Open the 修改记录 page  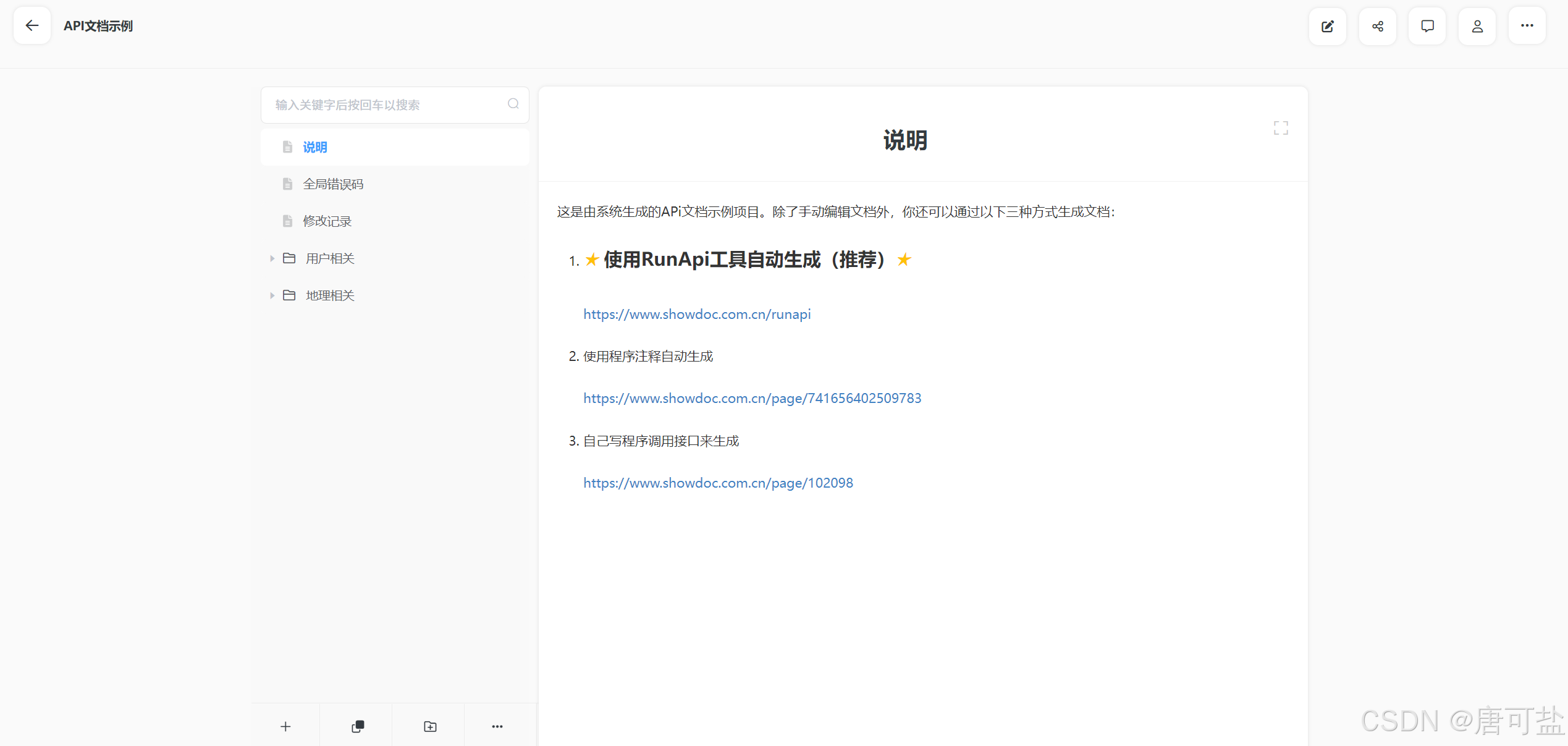[x=327, y=221]
